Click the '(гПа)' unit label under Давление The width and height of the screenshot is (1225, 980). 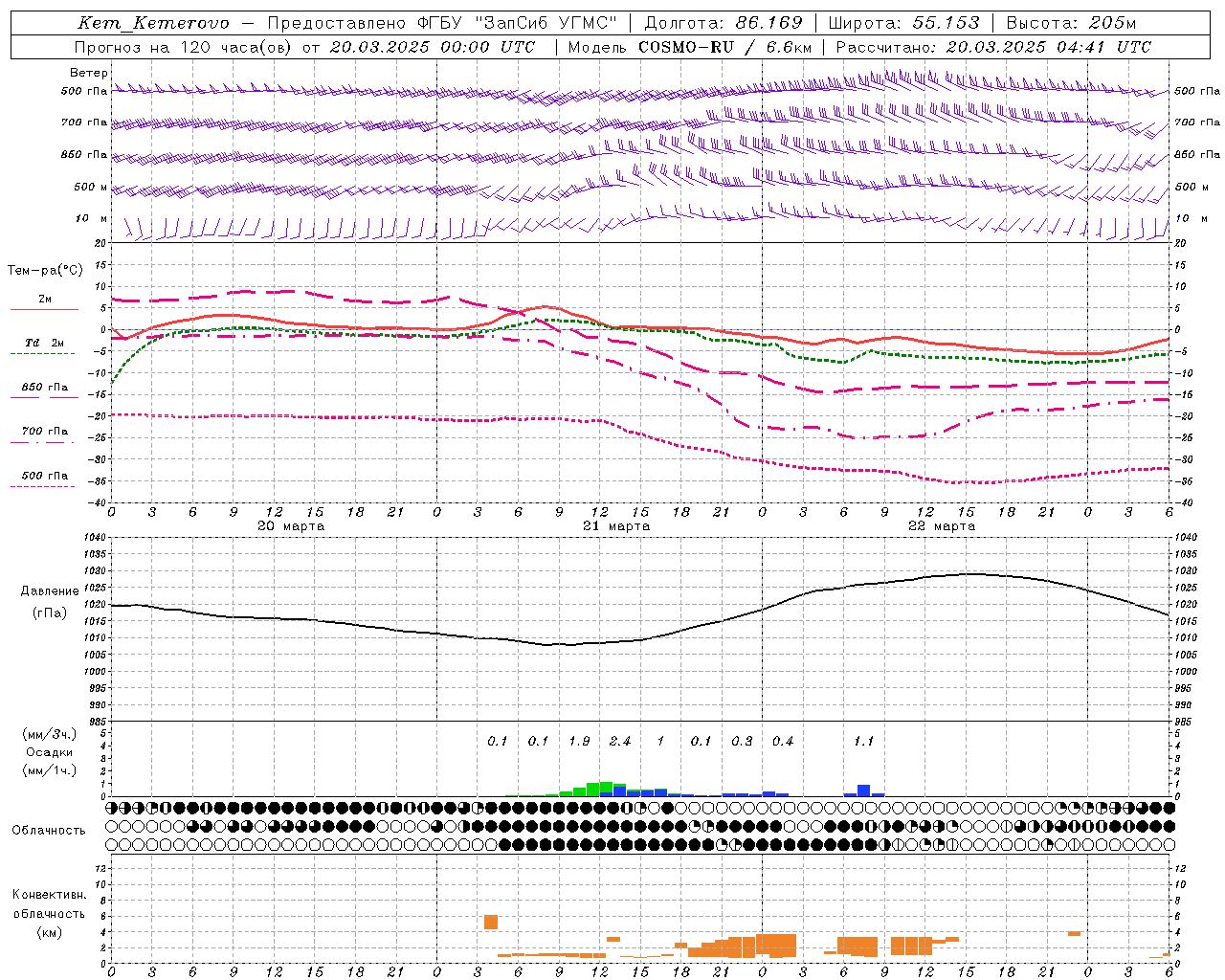click(50, 613)
